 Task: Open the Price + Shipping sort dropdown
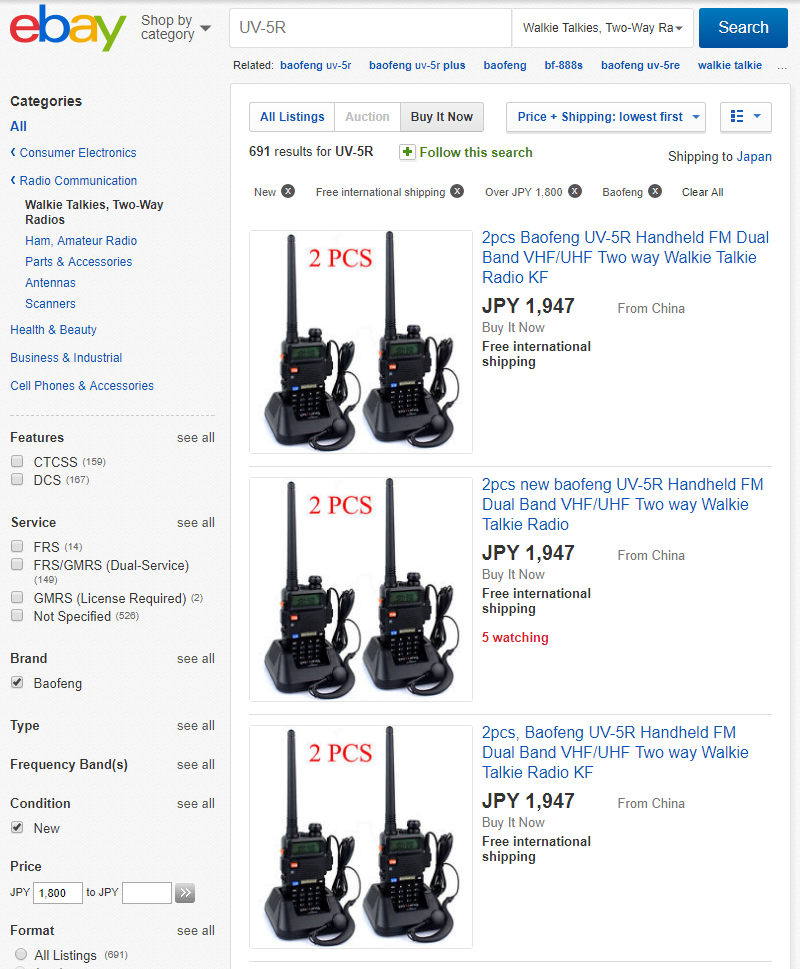(x=606, y=117)
